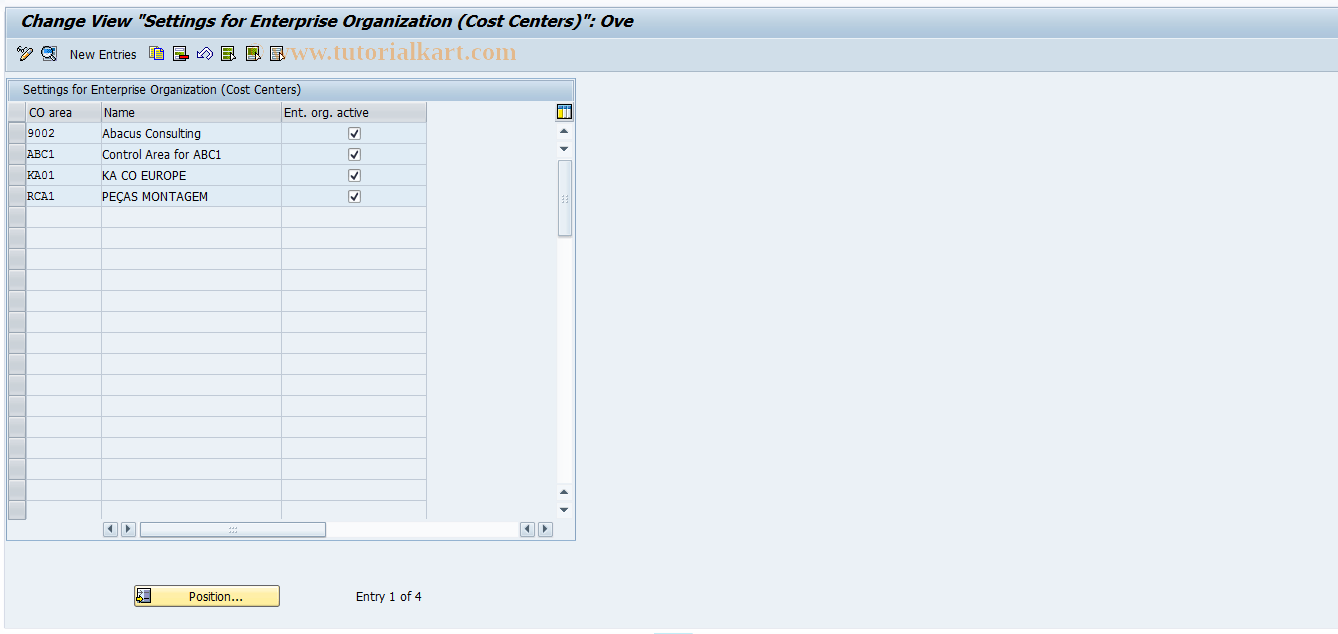The height and width of the screenshot is (634, 1338).
Task: Click the Select Block icon
Action: 252,54
